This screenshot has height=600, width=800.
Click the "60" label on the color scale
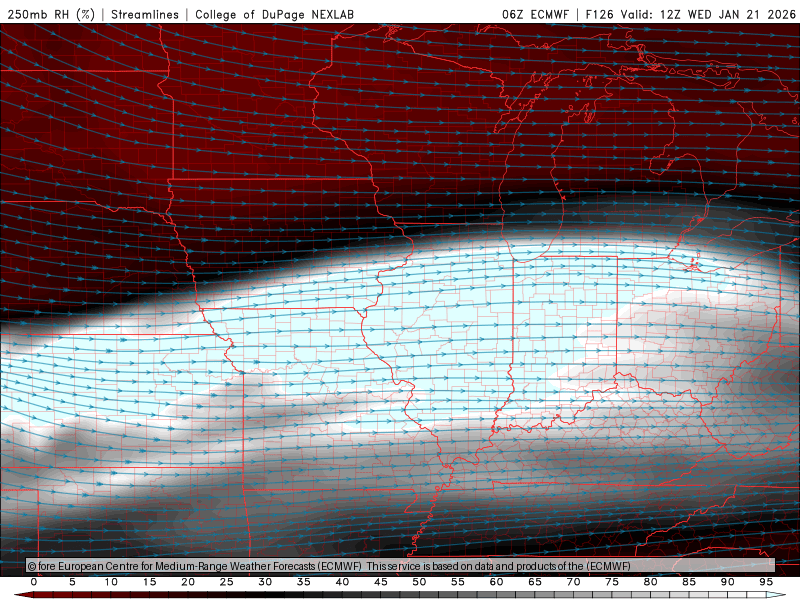coord(496,582)
